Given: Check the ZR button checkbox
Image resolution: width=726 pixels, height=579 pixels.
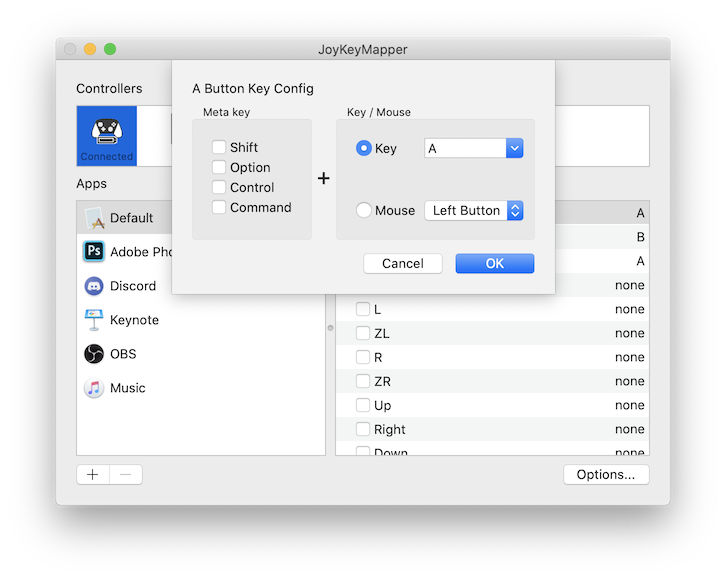Looking at the screenshot, I should [363, 381].
